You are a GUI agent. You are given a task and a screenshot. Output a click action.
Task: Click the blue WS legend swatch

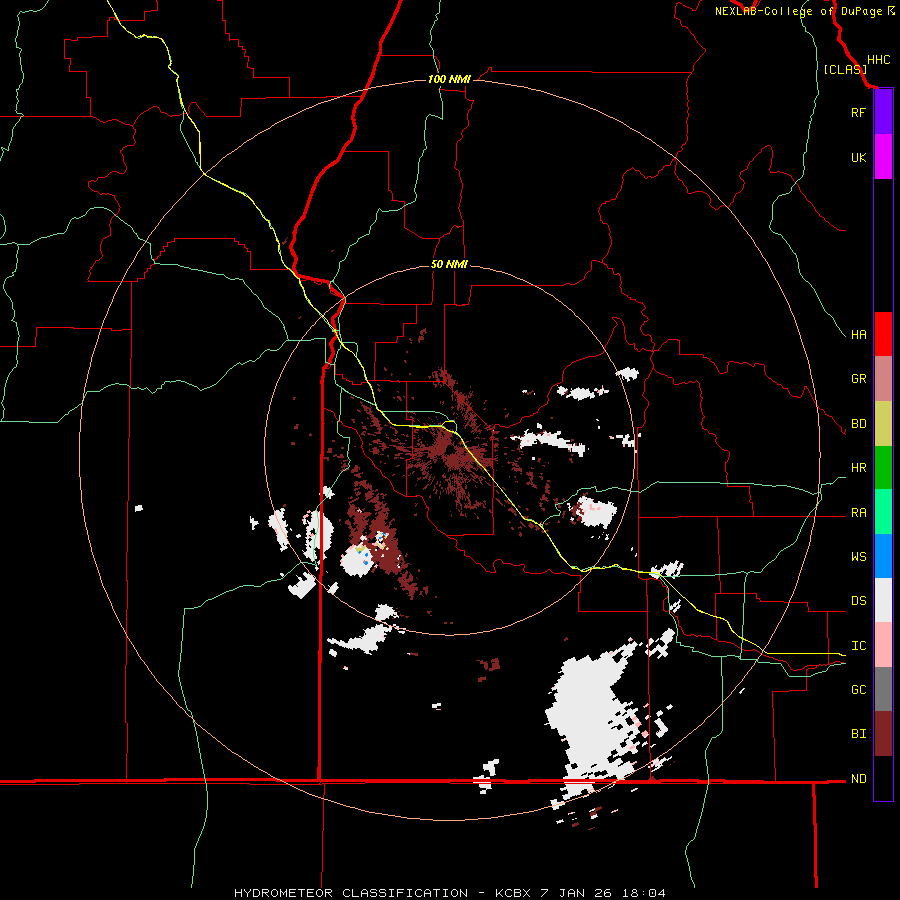883,556
